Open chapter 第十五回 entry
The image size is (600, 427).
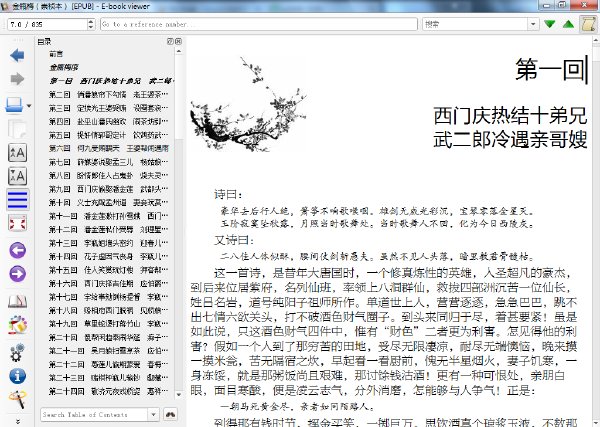108,270
